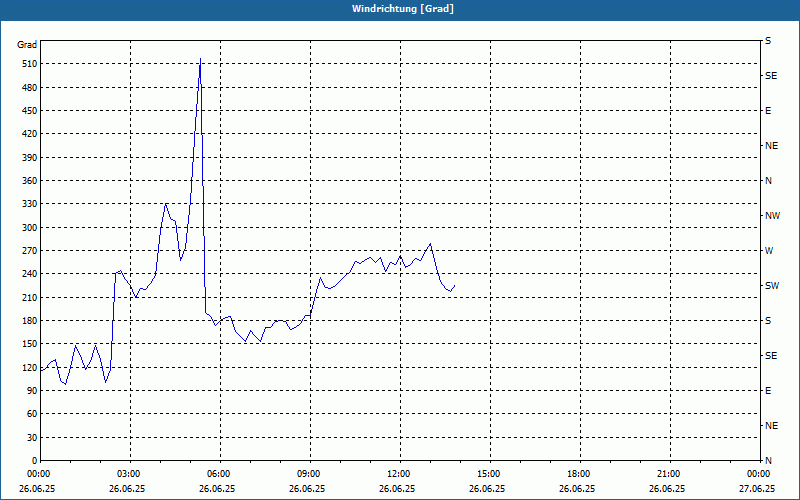Click the 03:00 time label

128,474
